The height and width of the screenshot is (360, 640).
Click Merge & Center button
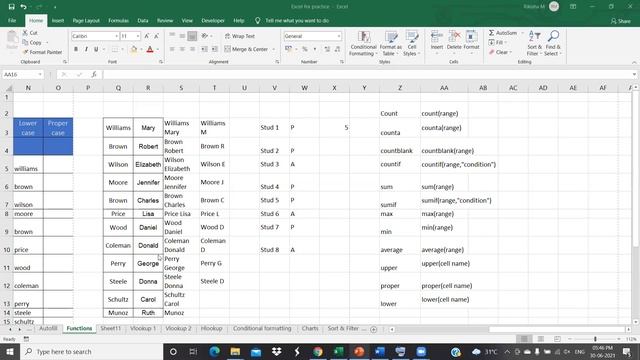tap(246, 49)
